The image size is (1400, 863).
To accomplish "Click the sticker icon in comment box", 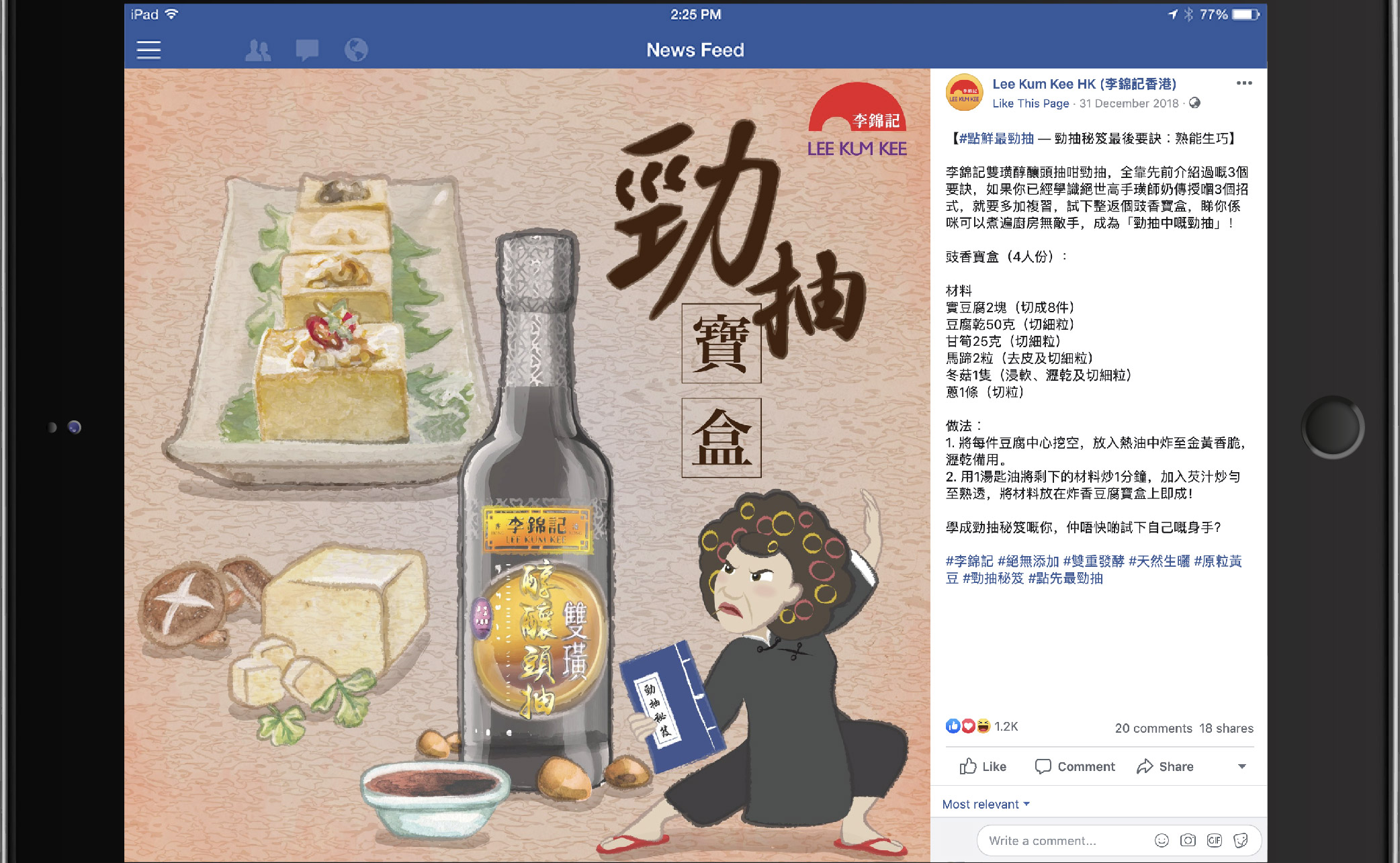I will click(x=1241, y=840).
